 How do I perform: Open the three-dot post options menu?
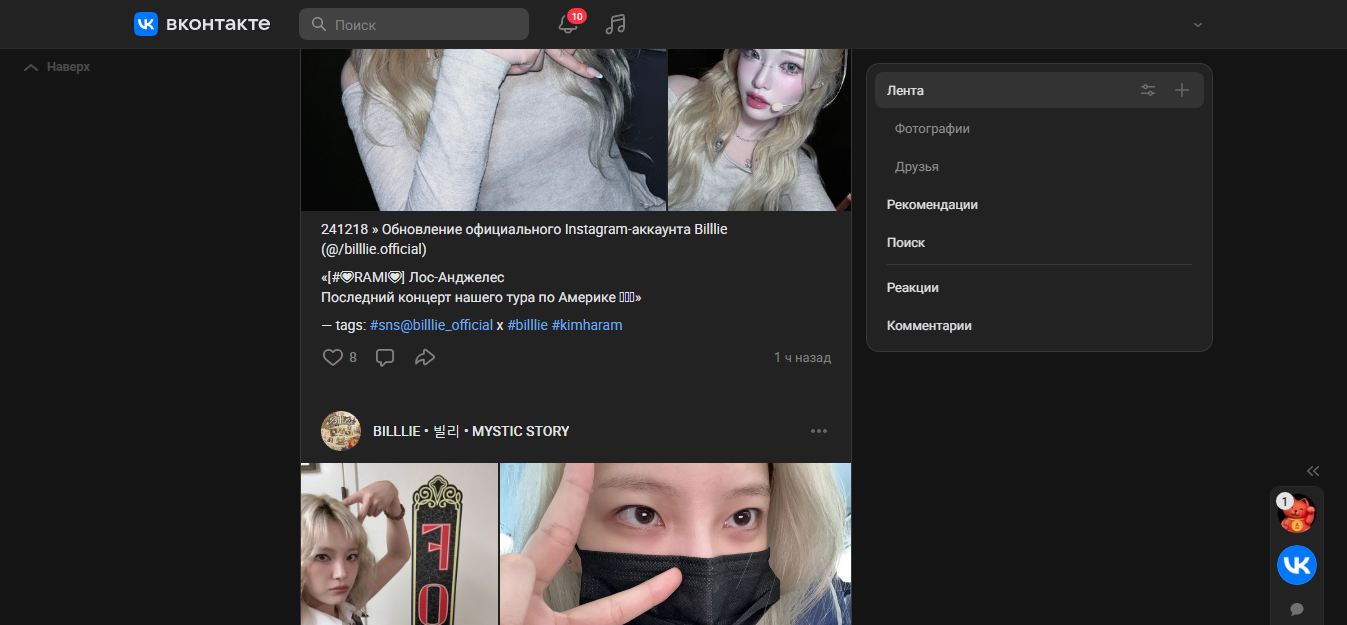click(x=819, y=431)
